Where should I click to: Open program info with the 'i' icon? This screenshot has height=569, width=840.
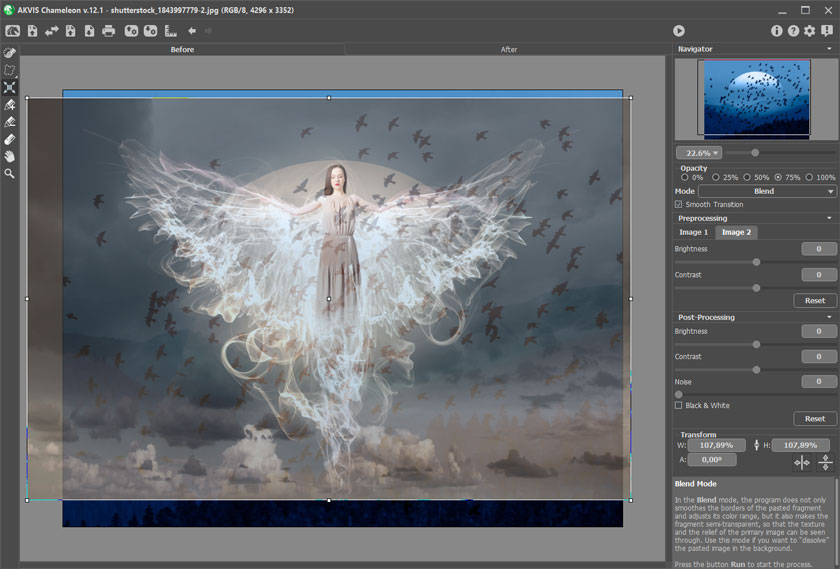click(776, 31)
